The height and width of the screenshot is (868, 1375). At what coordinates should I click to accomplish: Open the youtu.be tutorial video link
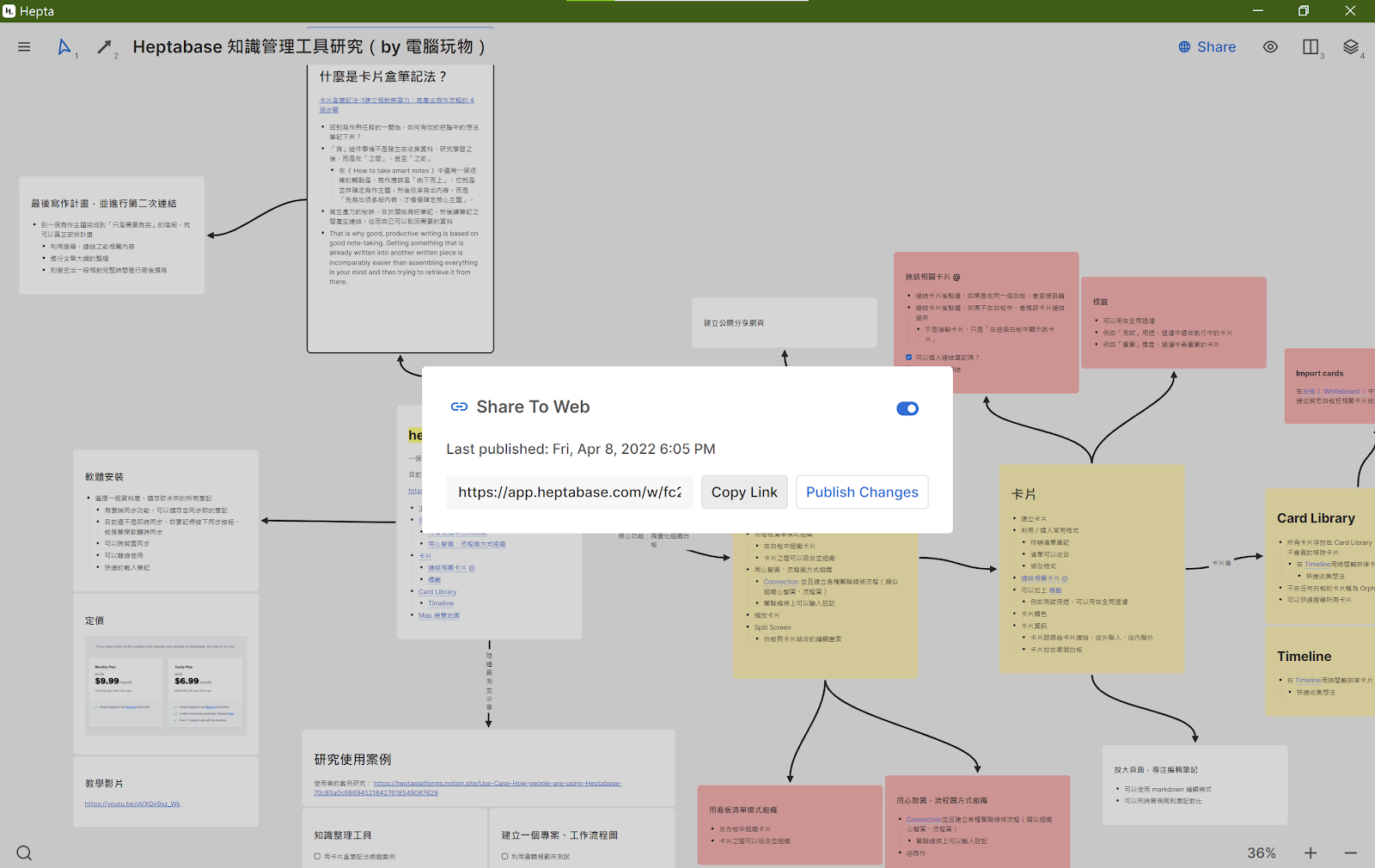(x=132, y=804)
